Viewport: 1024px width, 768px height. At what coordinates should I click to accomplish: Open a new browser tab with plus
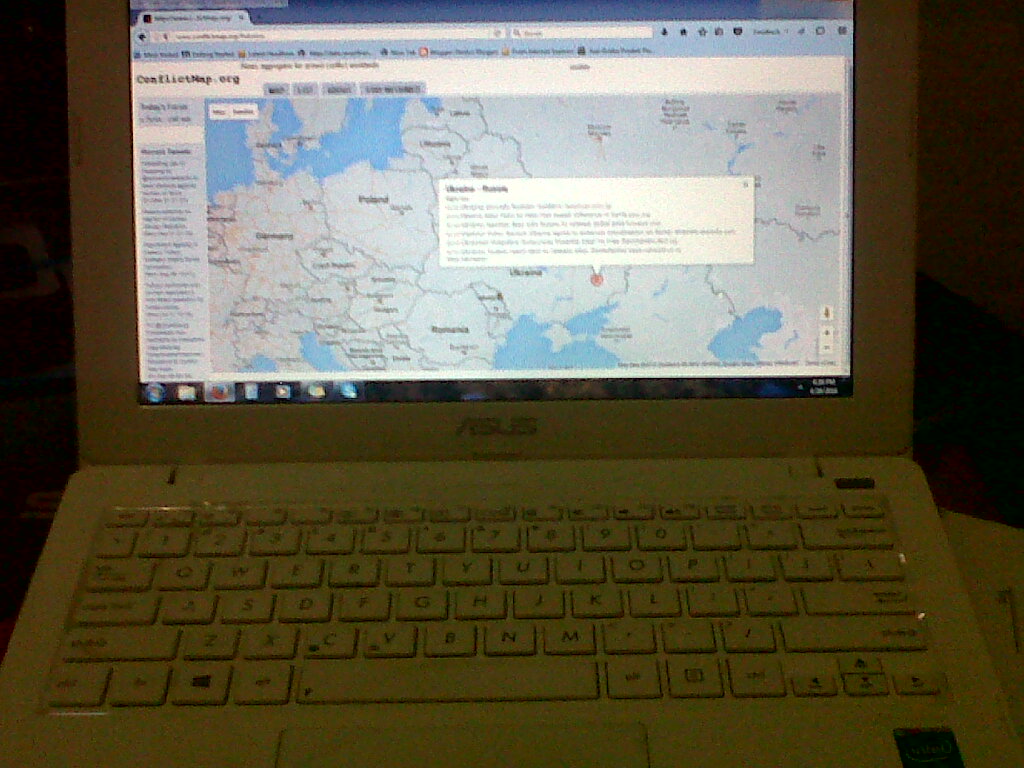click(x=258, y=17)
